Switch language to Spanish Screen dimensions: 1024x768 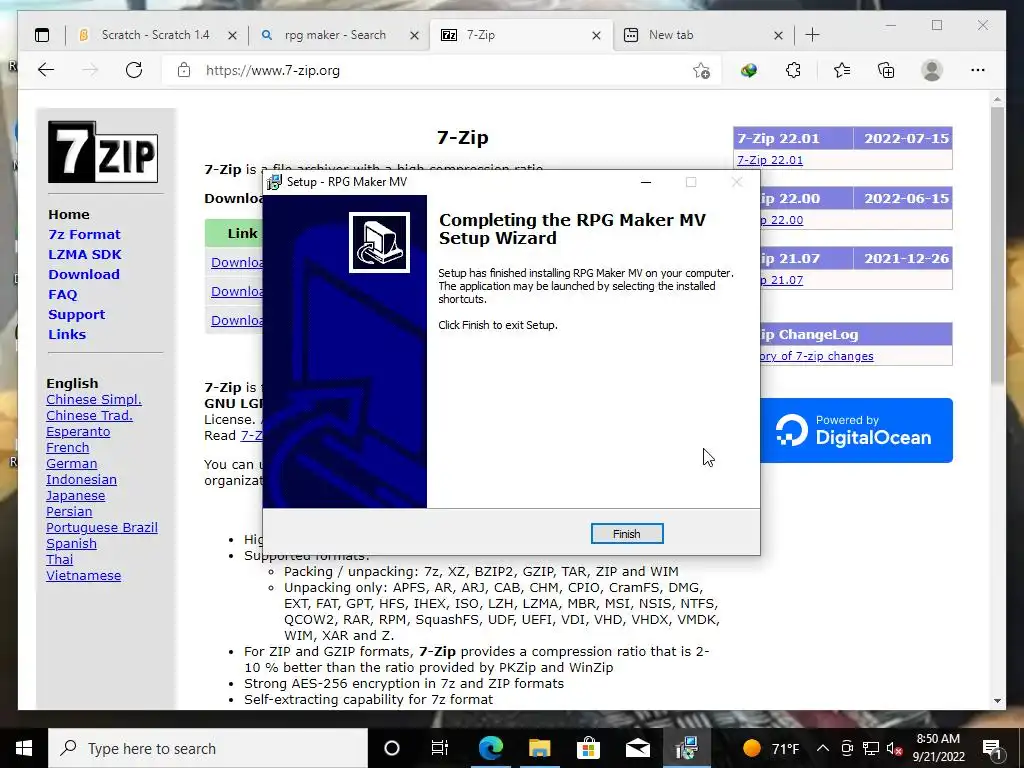pyautogui.click(x=71, y=543)
